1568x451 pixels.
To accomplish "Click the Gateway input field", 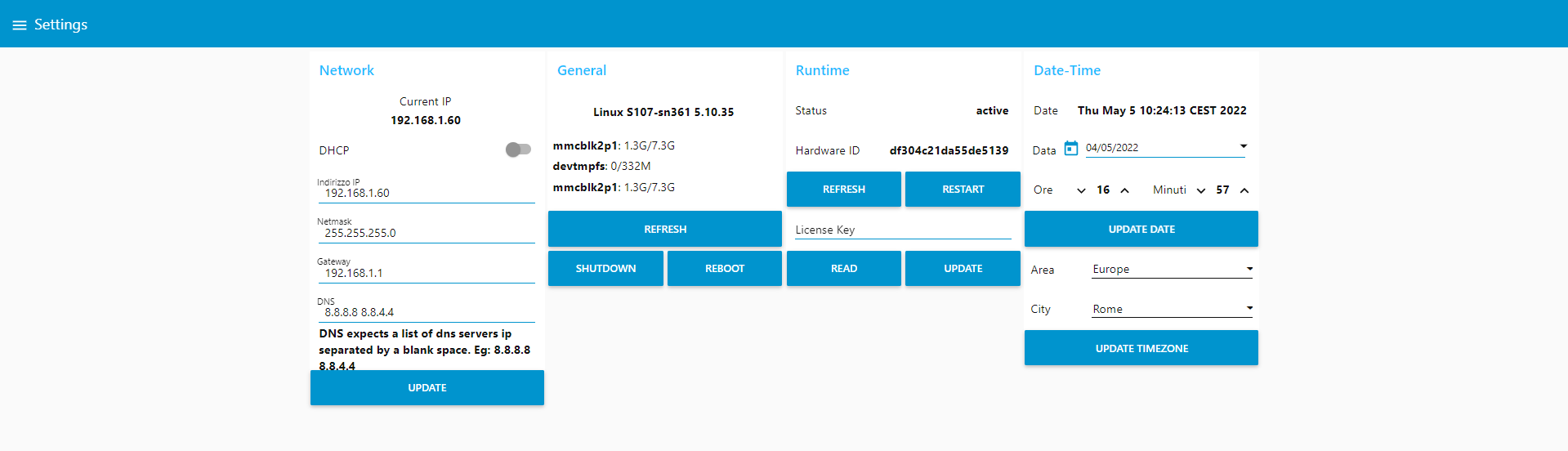I will (427, 274).
